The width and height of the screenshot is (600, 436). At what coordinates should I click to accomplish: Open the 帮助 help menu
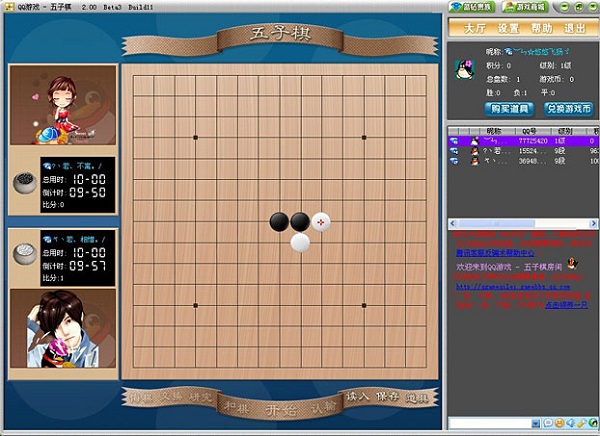point(542,29)
